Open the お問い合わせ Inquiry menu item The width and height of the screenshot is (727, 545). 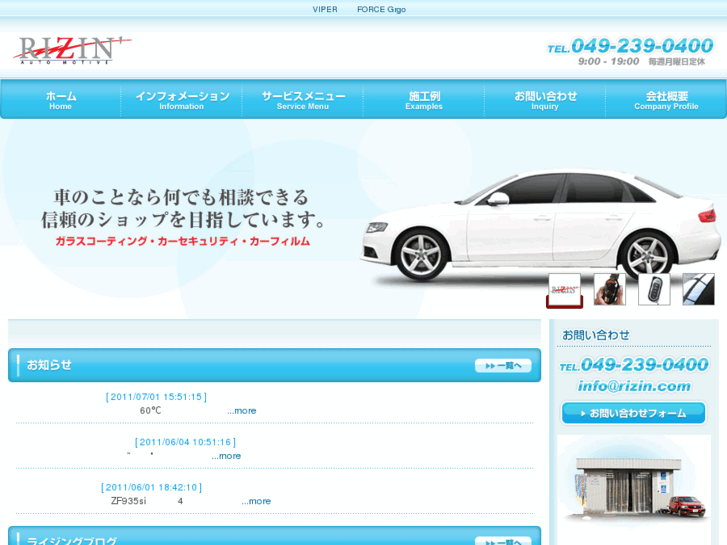click(x=545, y=100)
